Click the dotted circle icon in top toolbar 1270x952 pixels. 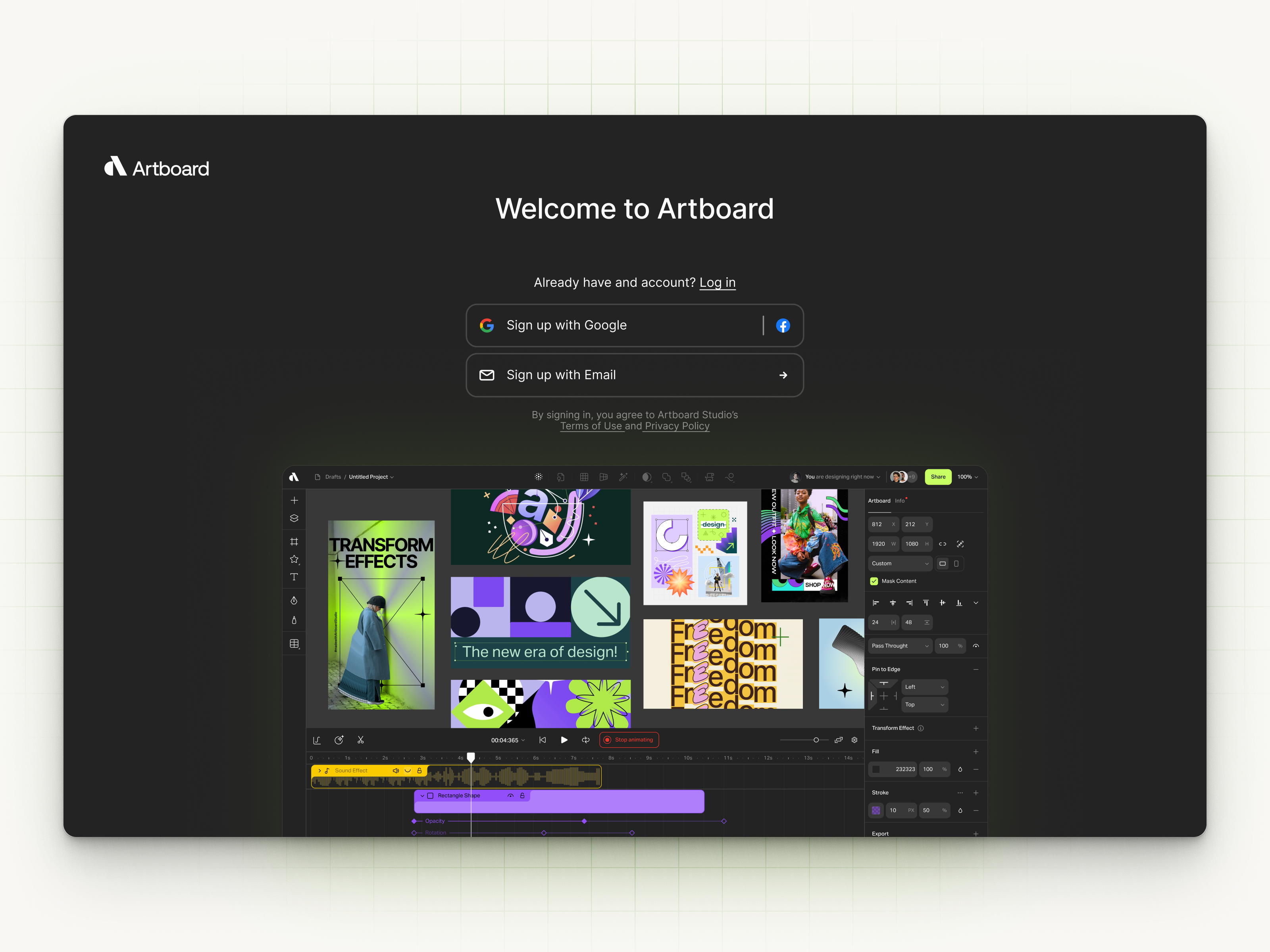pyautogui.click(x=539, y=477)
